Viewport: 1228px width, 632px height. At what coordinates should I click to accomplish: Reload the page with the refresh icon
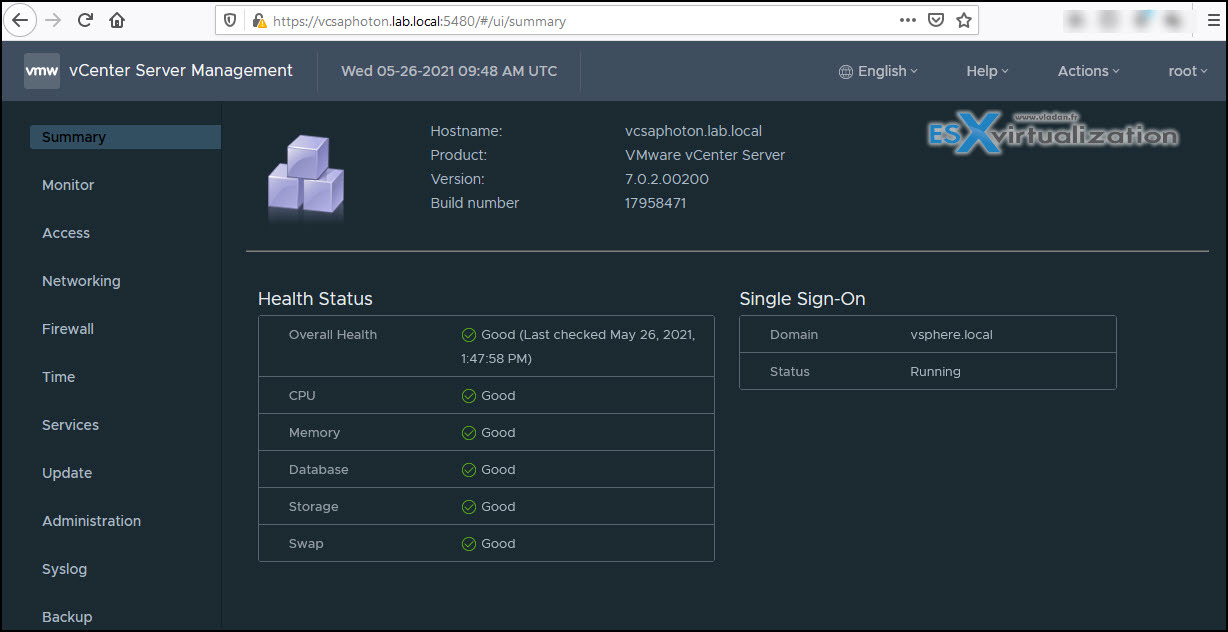[86, 20]
